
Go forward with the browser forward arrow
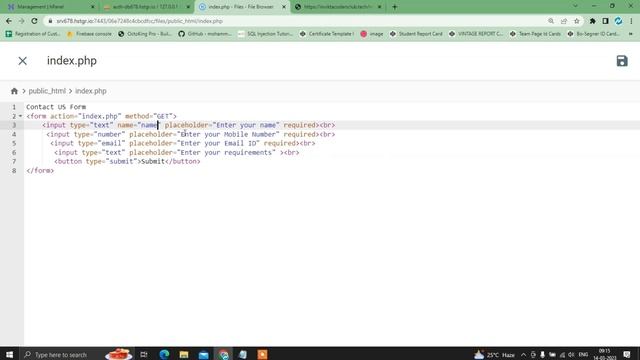21,21
